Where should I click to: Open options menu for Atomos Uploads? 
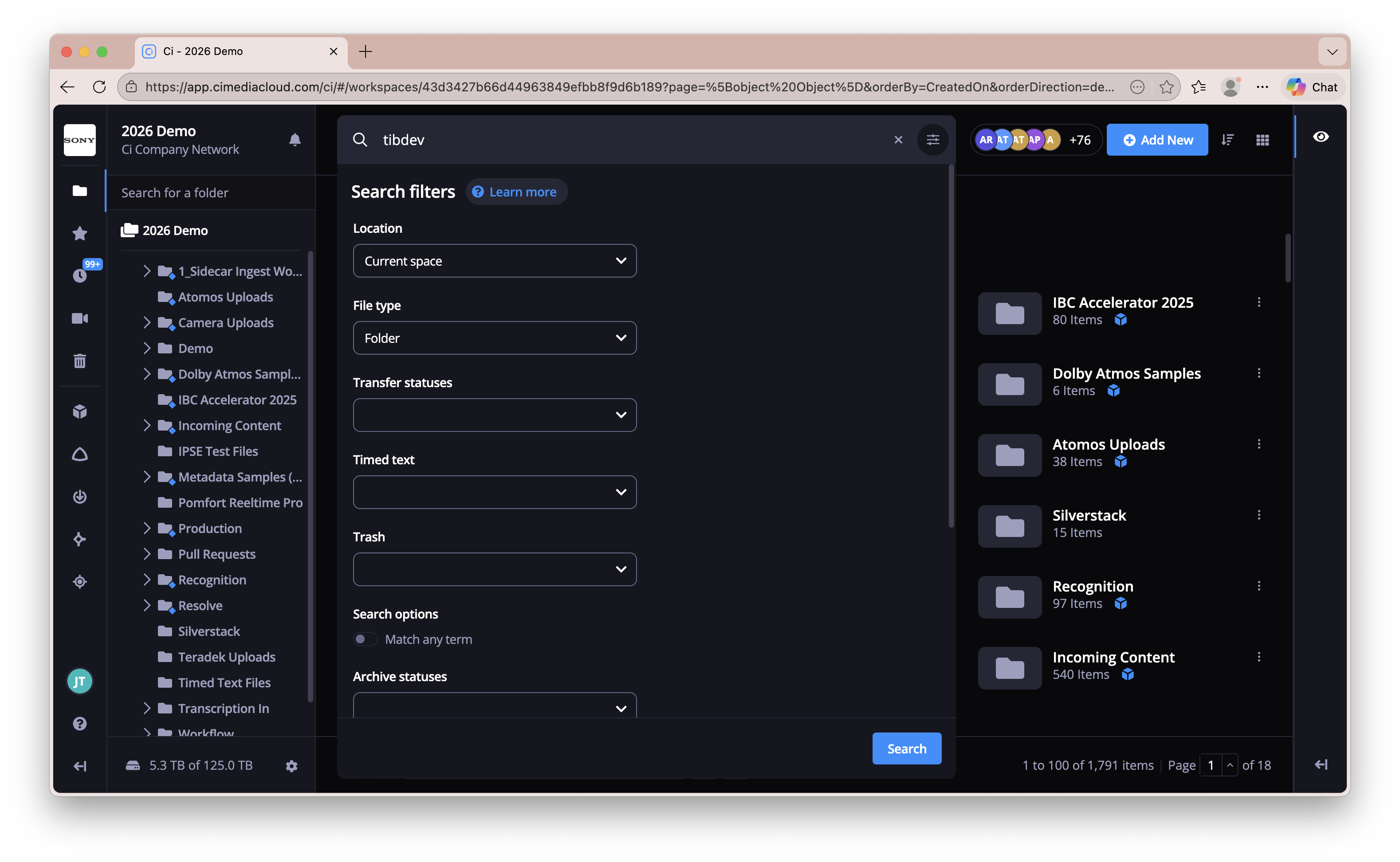(x=1259, y=444)
